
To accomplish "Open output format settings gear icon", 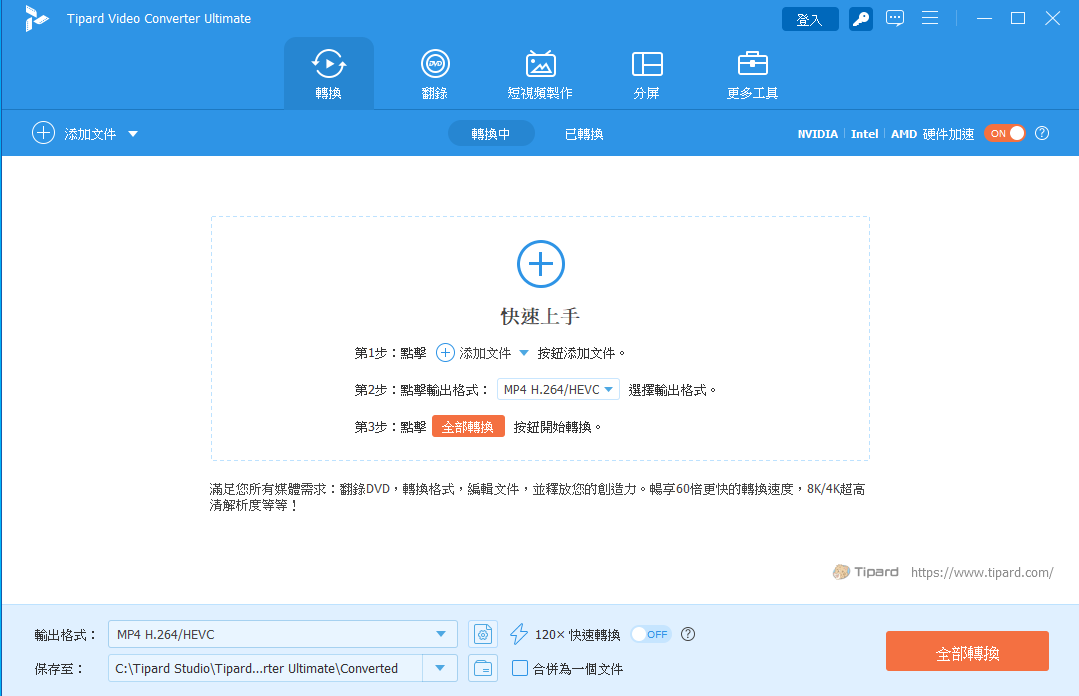I will pos(483,634).
